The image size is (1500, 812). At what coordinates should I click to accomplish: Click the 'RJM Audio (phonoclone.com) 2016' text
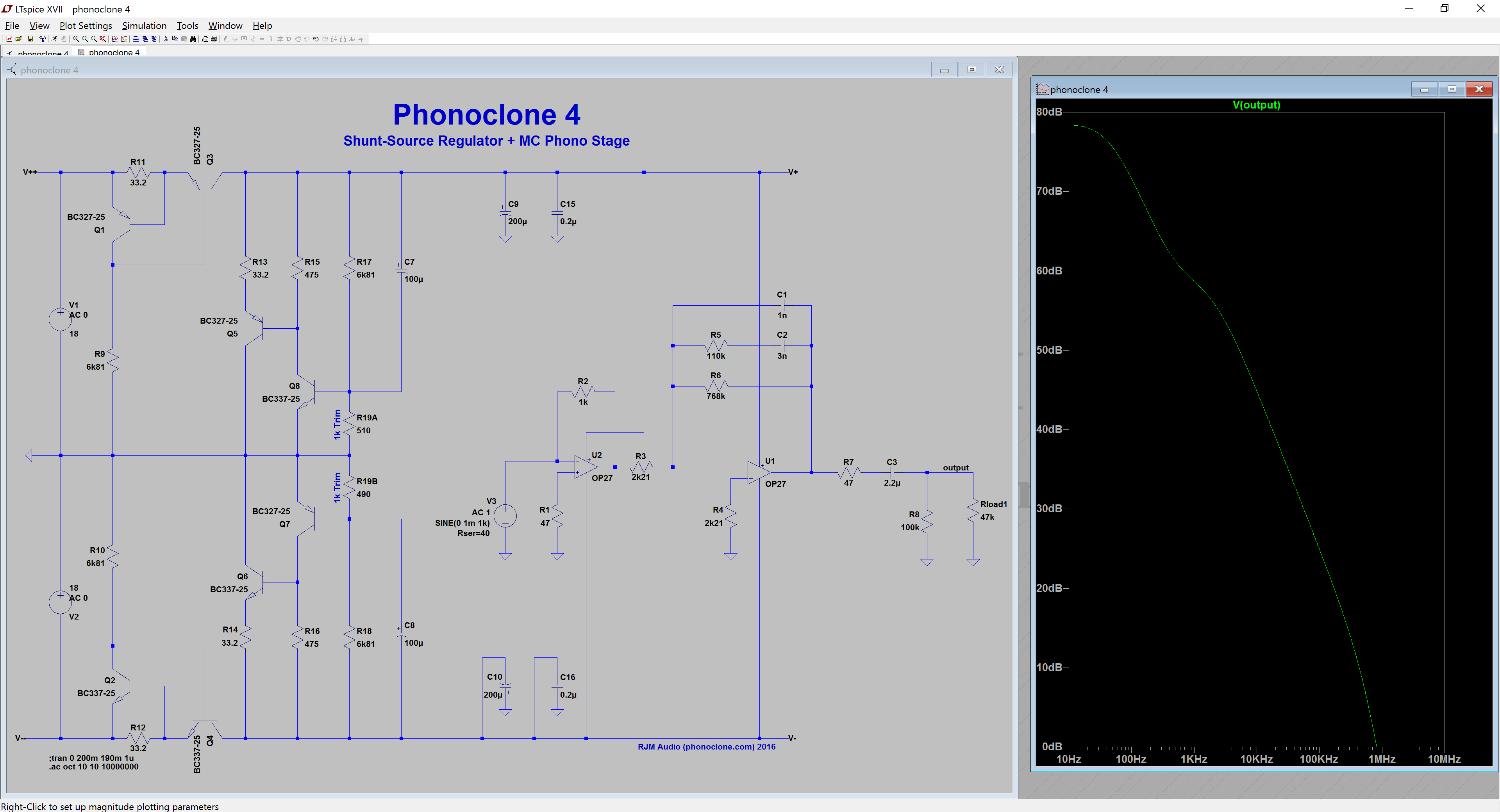pos(706,747)
